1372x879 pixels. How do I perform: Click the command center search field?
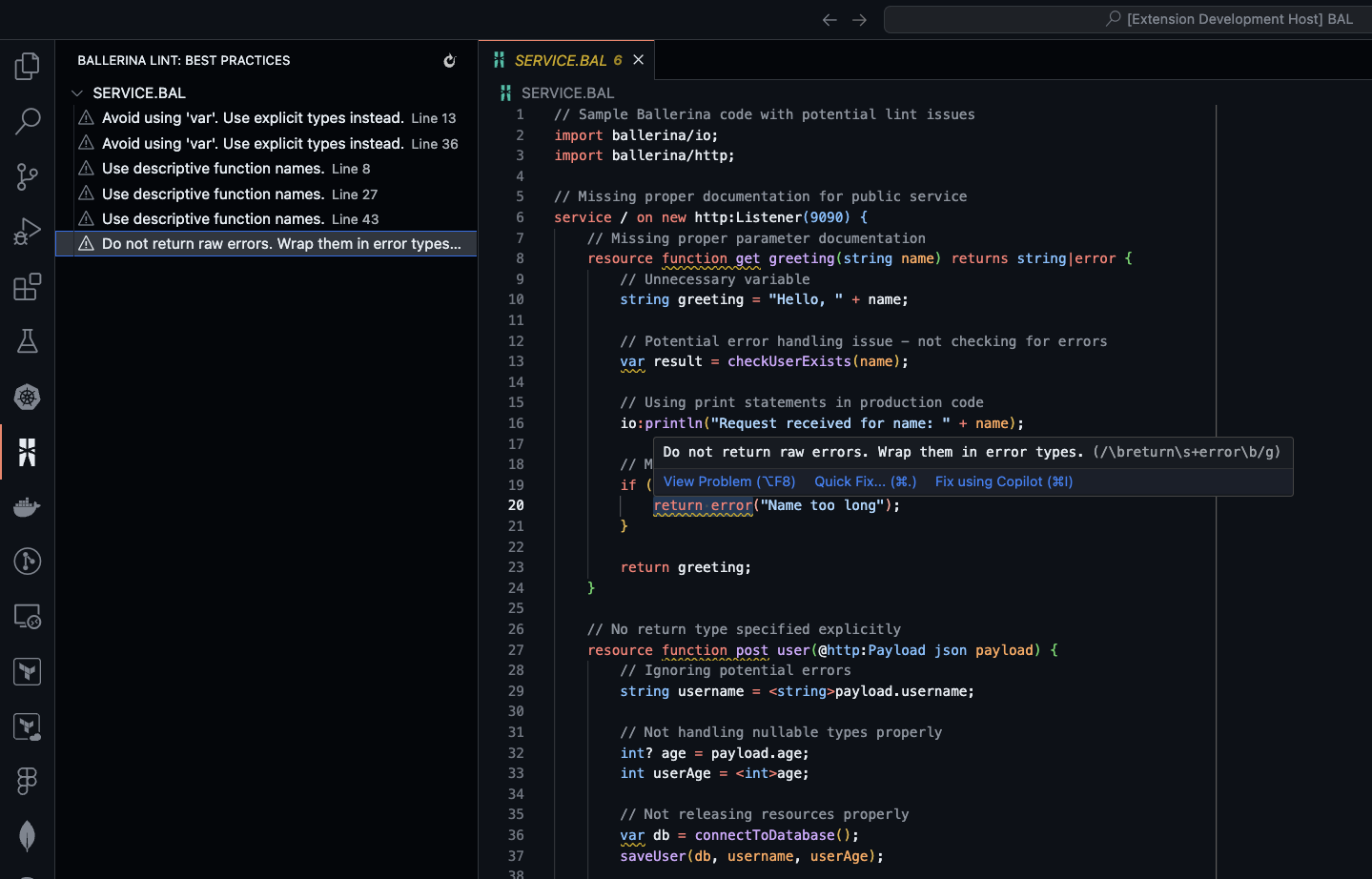point(1127,19)
